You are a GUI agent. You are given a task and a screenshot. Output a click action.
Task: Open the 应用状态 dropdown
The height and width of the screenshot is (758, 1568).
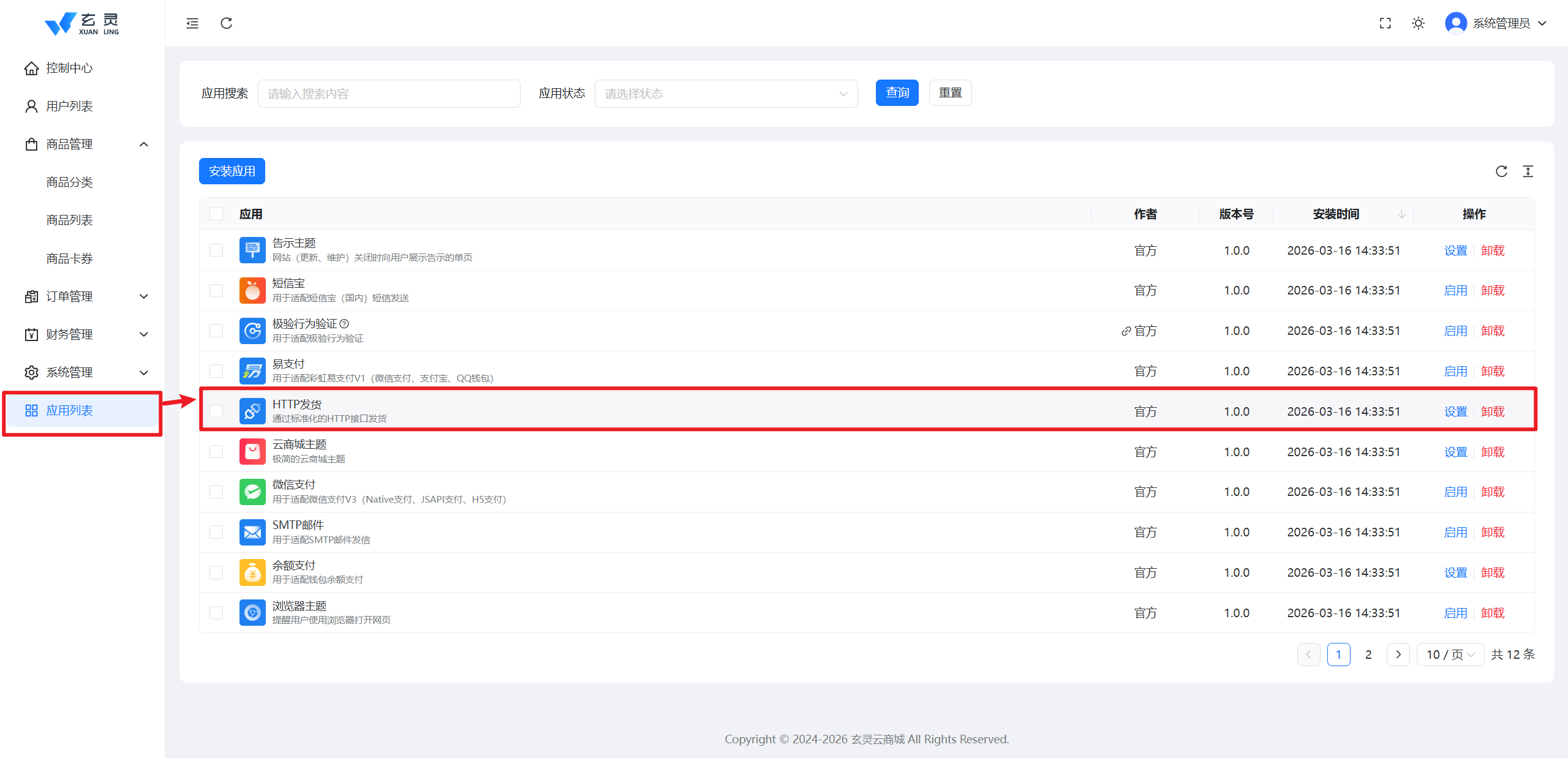pyautogui.click(x=726, y=94)
